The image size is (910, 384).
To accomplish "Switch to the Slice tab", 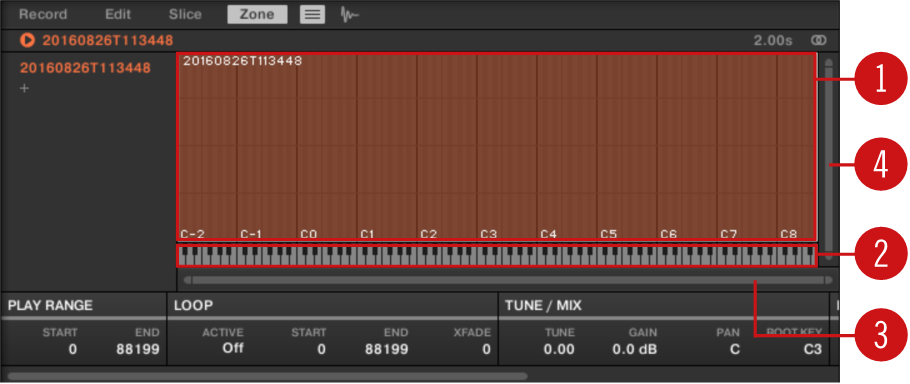I will (x=185, y=15).
